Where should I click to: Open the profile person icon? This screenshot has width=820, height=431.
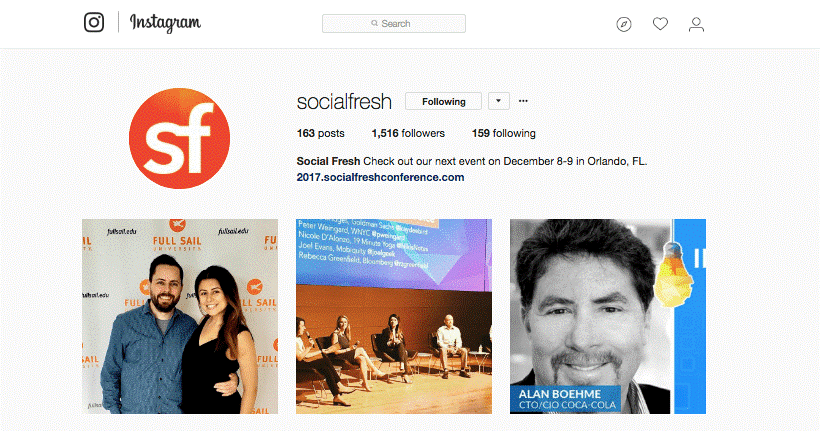tap(696, 24)
